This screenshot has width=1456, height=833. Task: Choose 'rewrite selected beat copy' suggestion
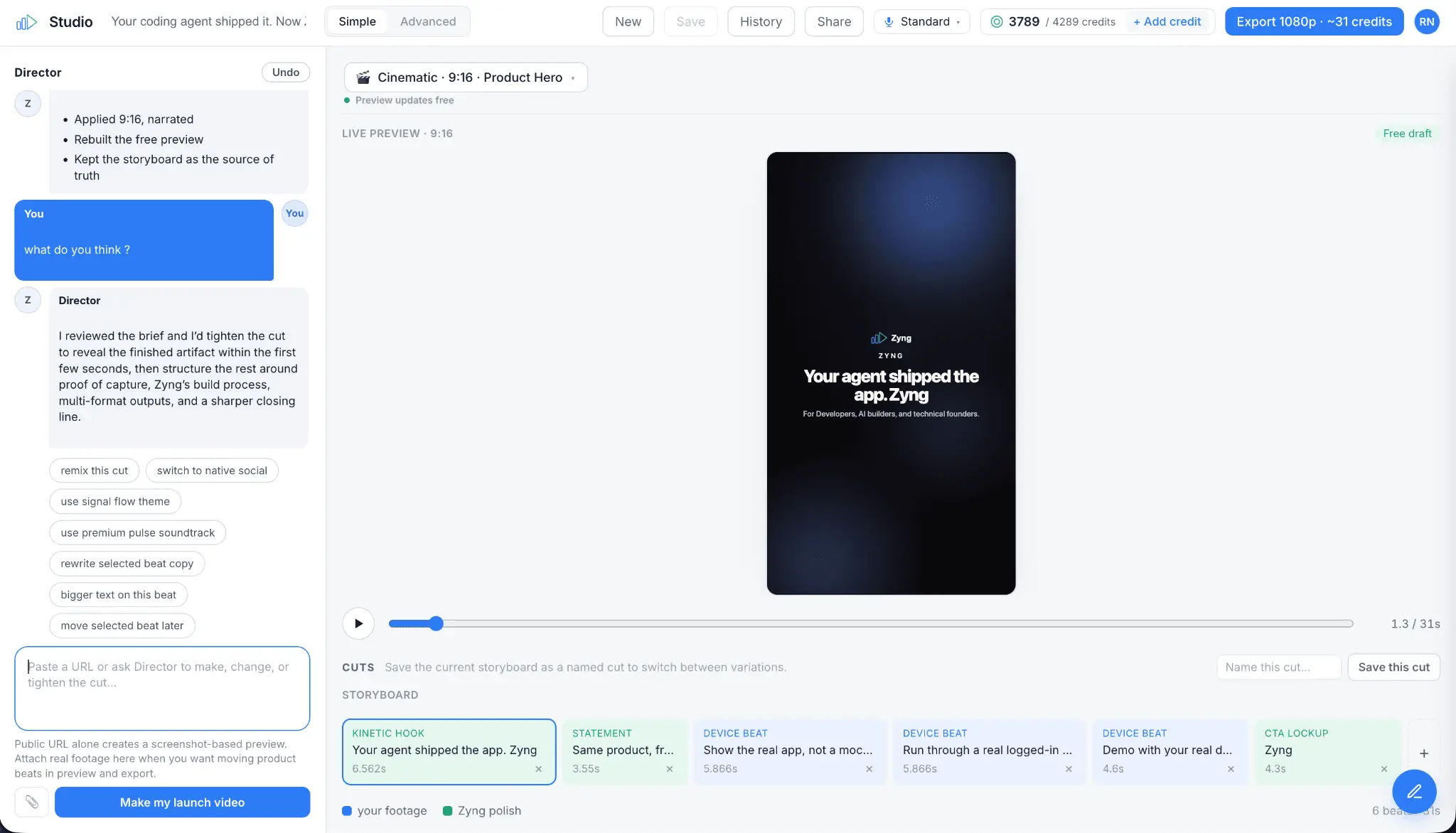(x=127, y=564)
